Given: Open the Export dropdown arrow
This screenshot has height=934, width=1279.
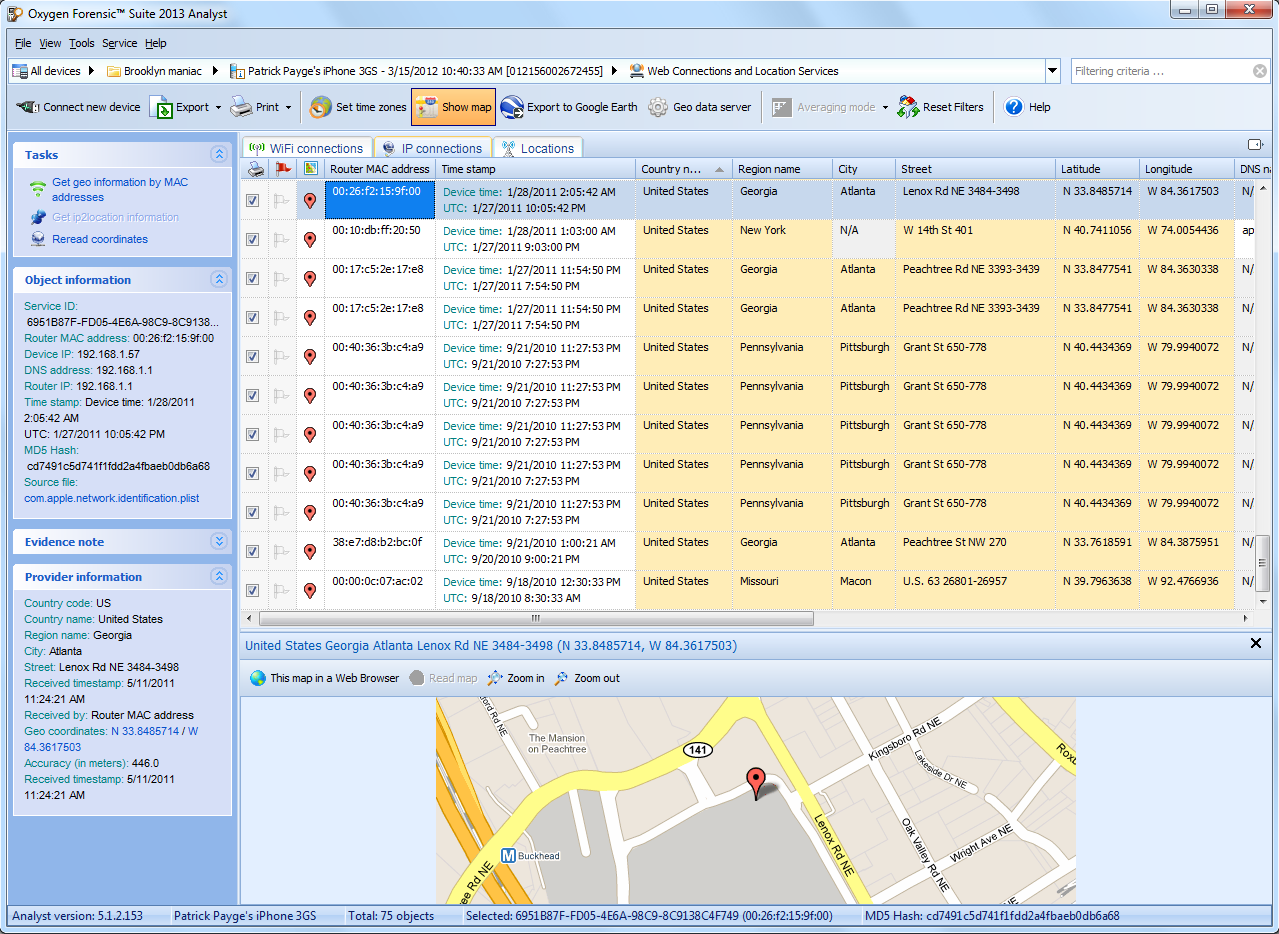Looking at the screenshot, I should point(219,107).
